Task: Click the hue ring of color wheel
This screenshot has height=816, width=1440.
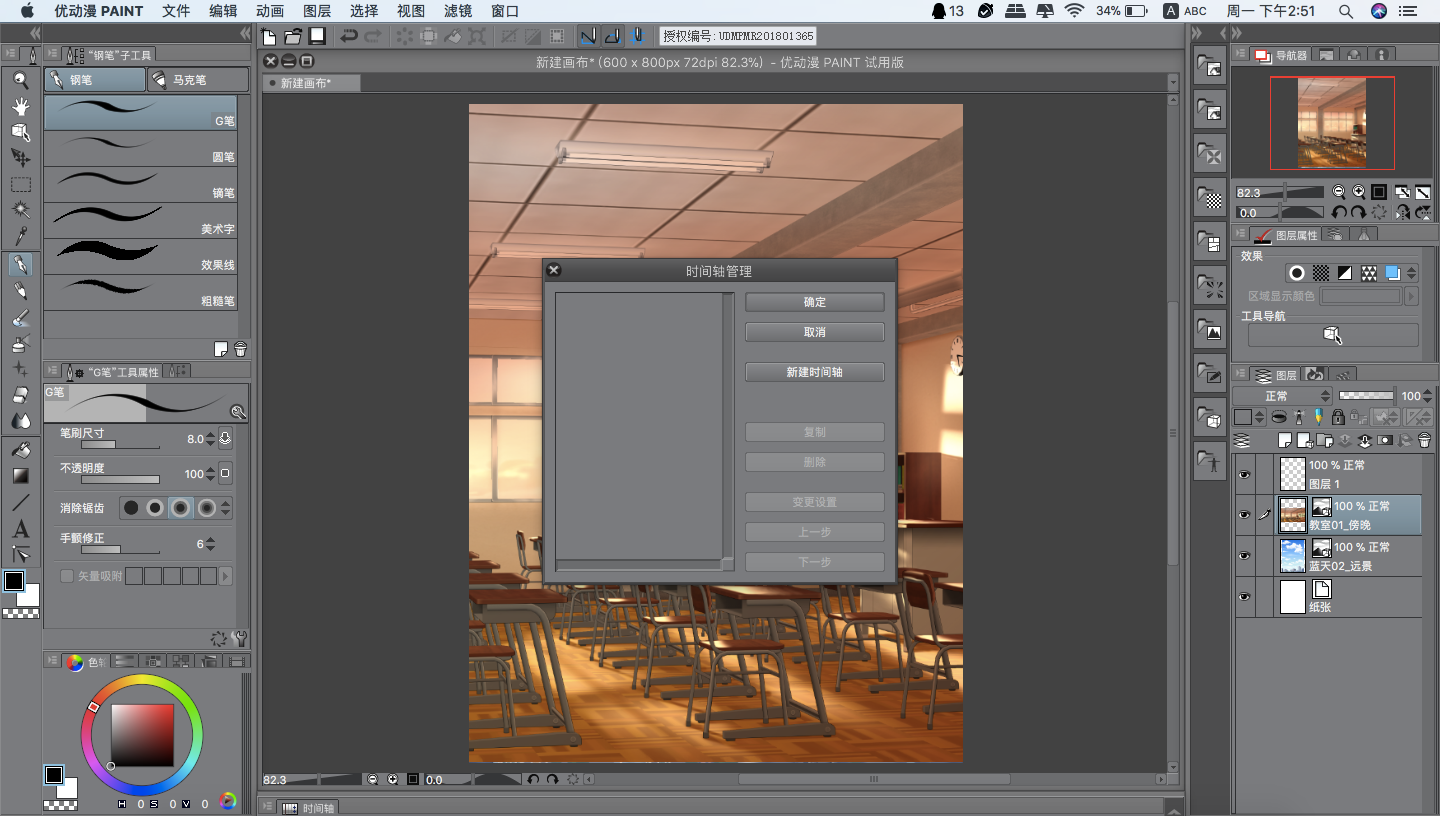Action: tap(143, 680)
